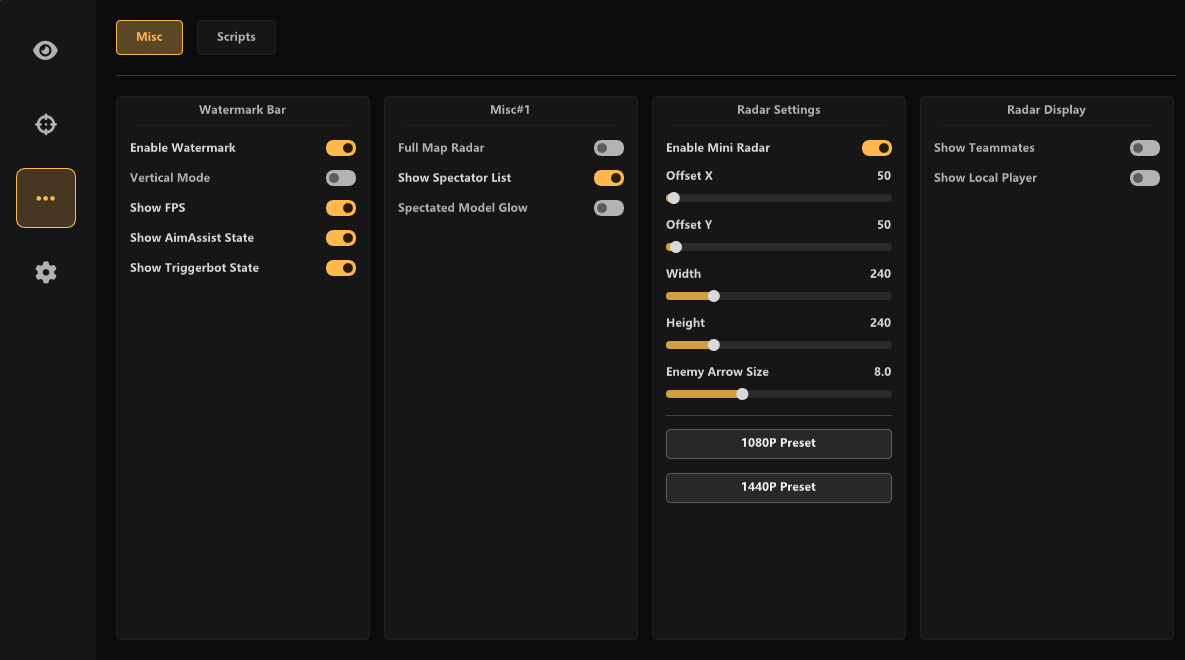Image resolution: width=1185 pixels, height=660 pixels.
Task: Toggle Show AimAssist State switch
Action: pos(341,238)
